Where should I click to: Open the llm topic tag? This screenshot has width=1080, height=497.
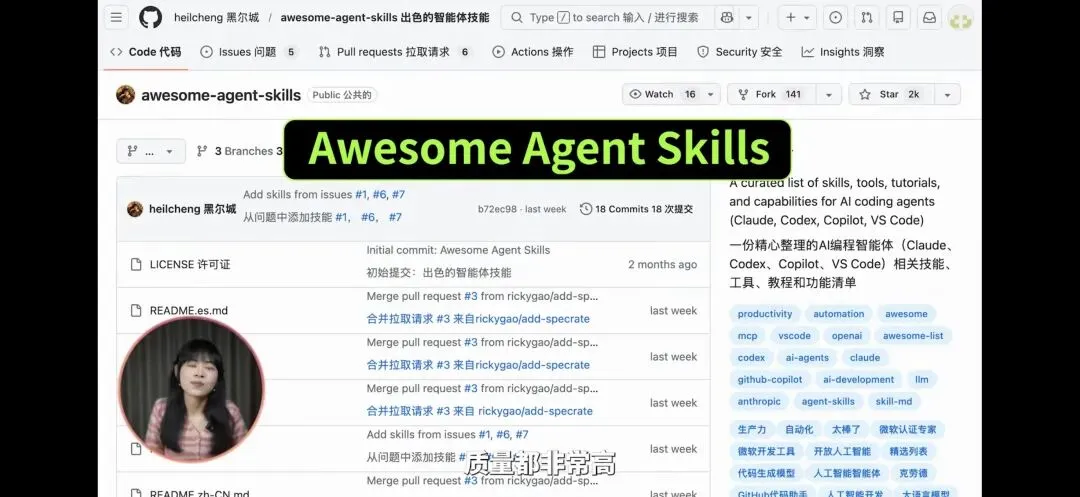tap(922, 380)
